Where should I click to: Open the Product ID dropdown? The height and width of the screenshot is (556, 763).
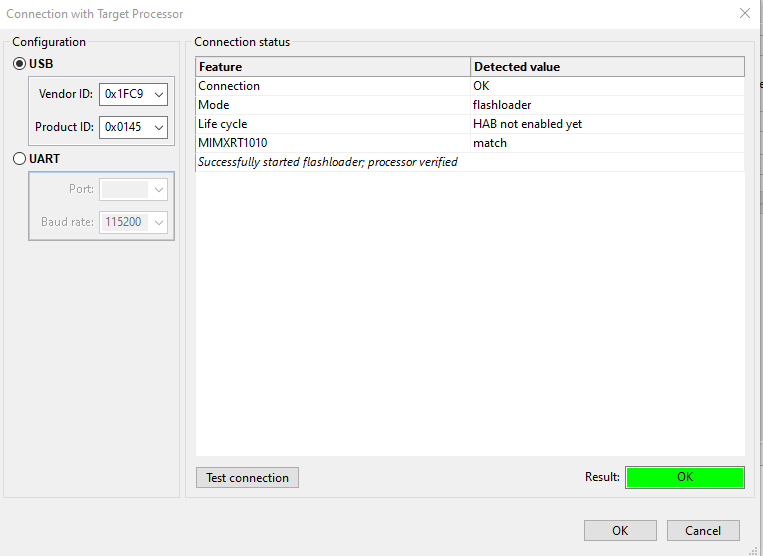click(158, 127)
